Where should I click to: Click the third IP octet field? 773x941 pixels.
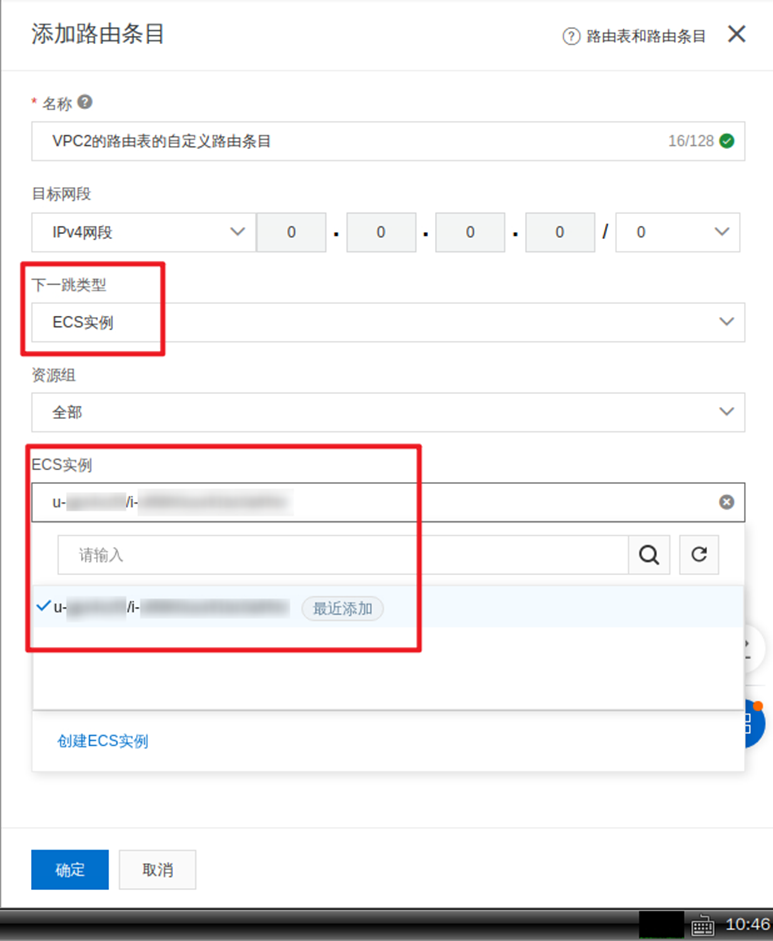(470, 232)
